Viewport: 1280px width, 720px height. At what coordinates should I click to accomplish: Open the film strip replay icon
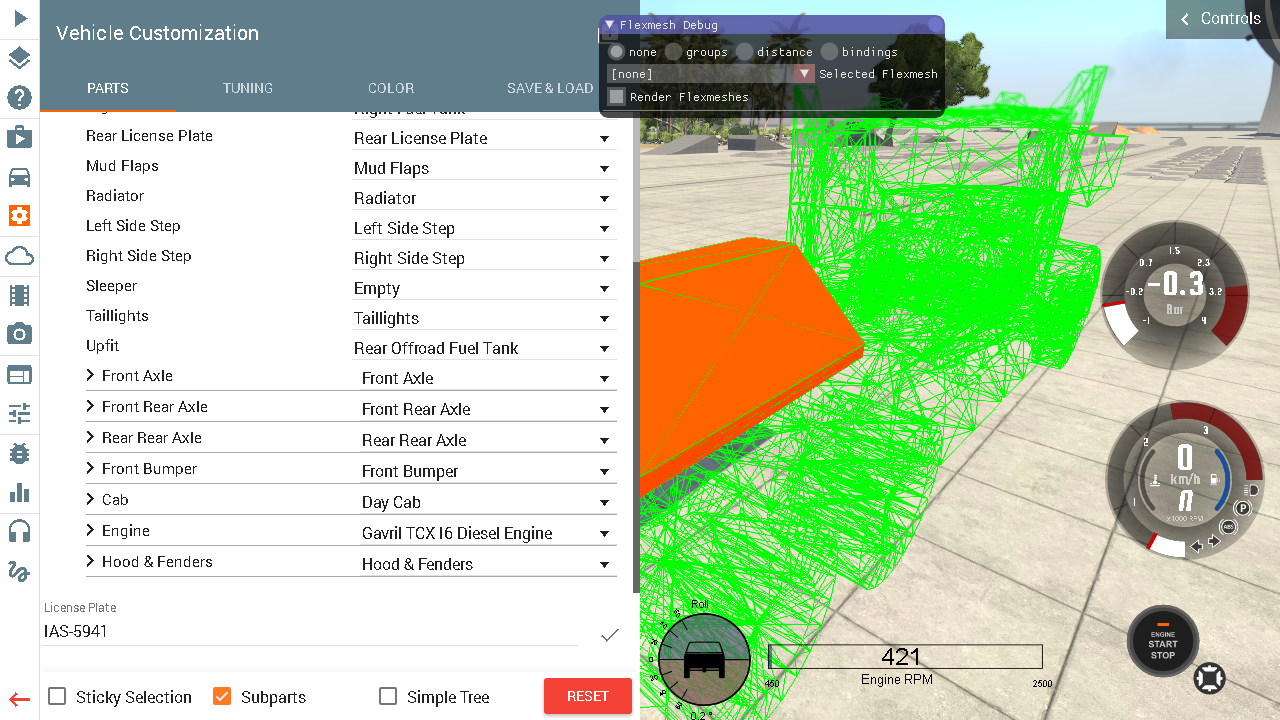tap(19, 296)
